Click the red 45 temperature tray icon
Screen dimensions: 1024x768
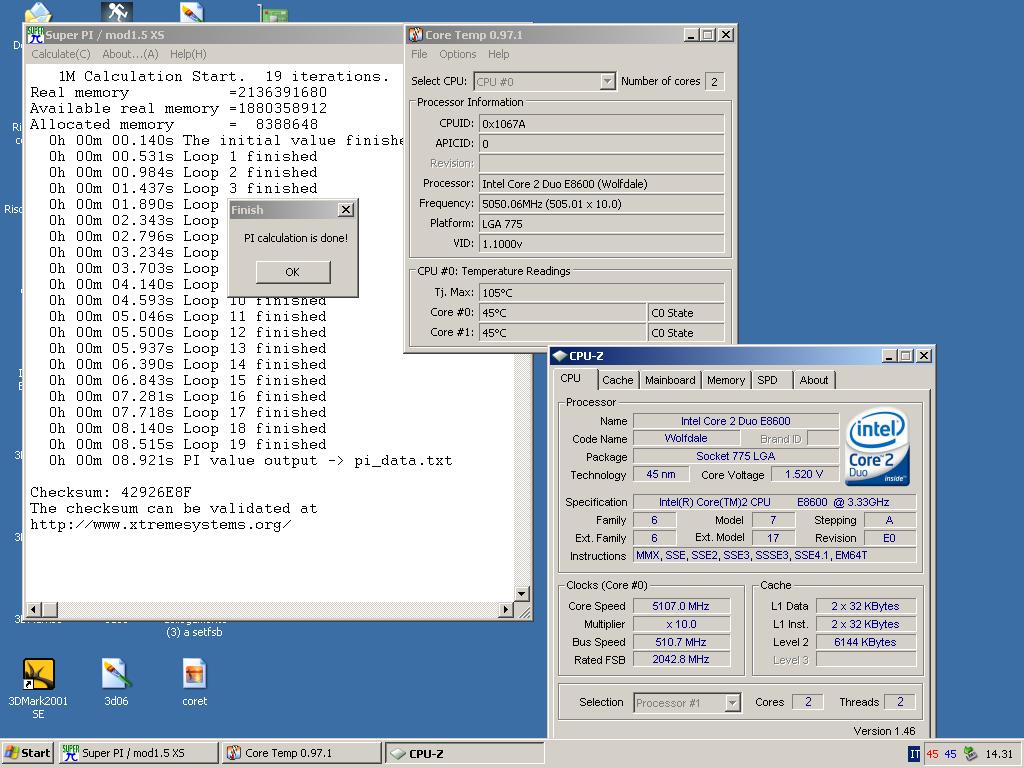point(933,754)
